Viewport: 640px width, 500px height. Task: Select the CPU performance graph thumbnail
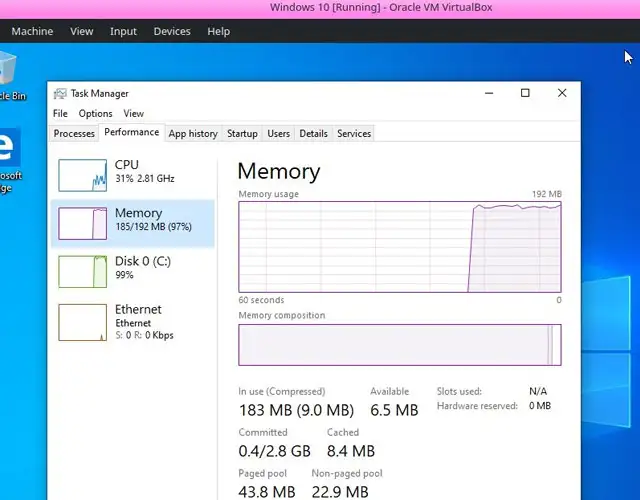[x=82, y=175]
